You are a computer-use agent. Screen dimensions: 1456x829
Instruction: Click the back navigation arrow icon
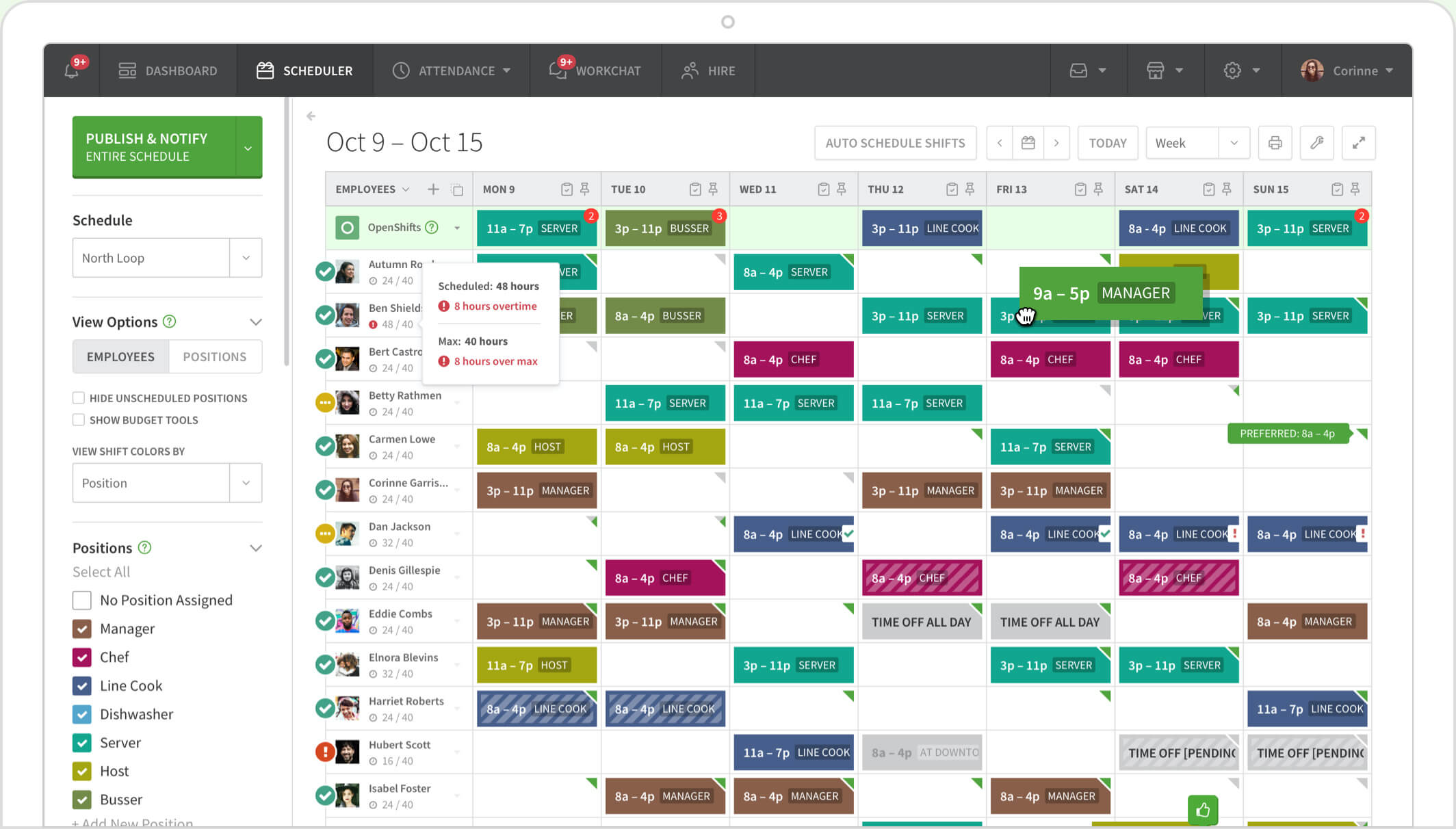310,116
